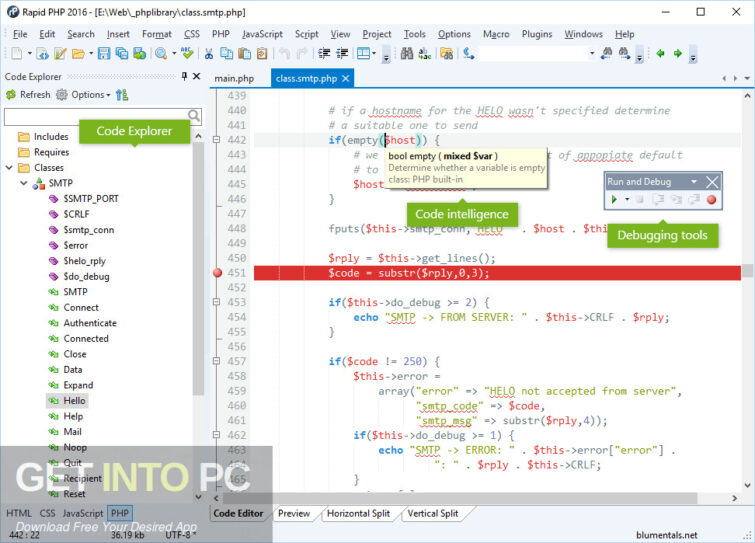755x543 pixels.
Task: Open the File menu
Action: [x=20, y=34]
